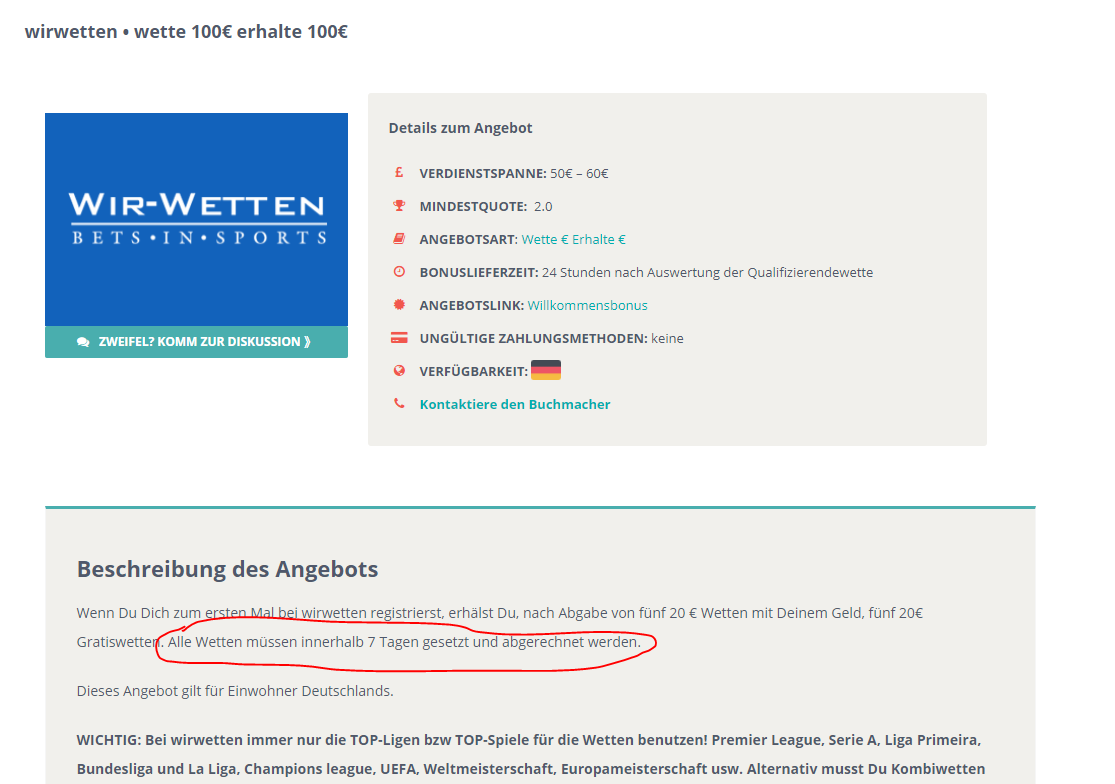Click the 24 Stunden nach Auswertung text
This screenshot has height=784, width=1115.
point(708,272)
